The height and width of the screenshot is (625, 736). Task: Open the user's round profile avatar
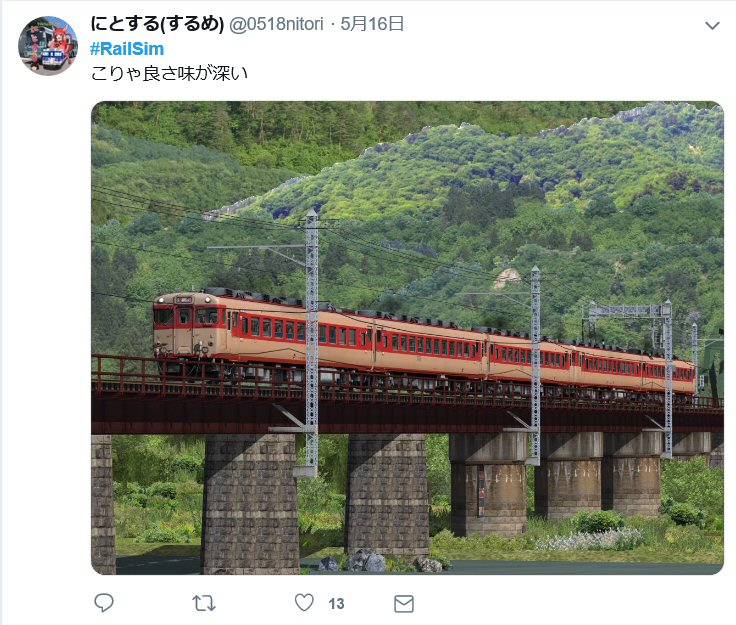[47, 46]
